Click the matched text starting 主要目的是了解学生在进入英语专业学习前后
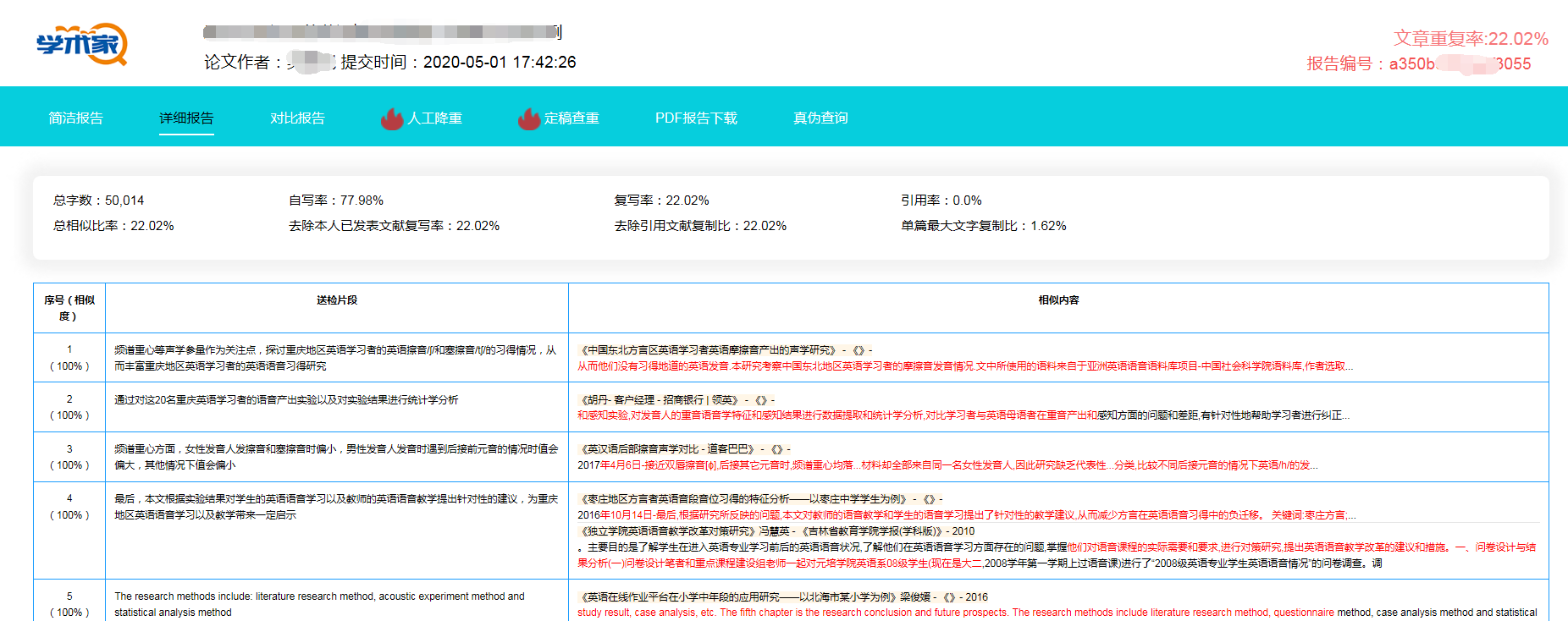The width and height of the screenshot is (1568, 621). [x=1057, y=555]
